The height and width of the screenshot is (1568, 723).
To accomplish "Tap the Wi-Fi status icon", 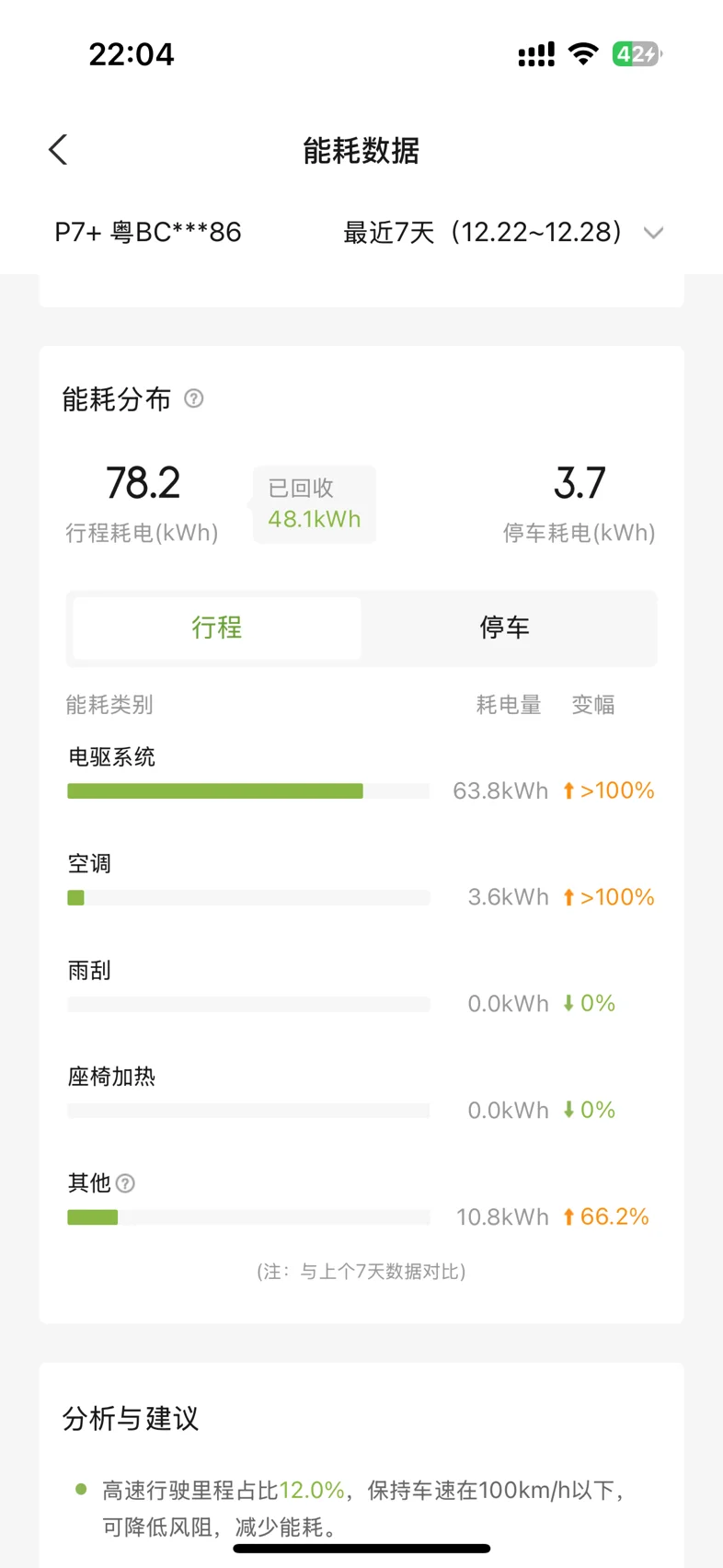I will [x=583, y=54].
